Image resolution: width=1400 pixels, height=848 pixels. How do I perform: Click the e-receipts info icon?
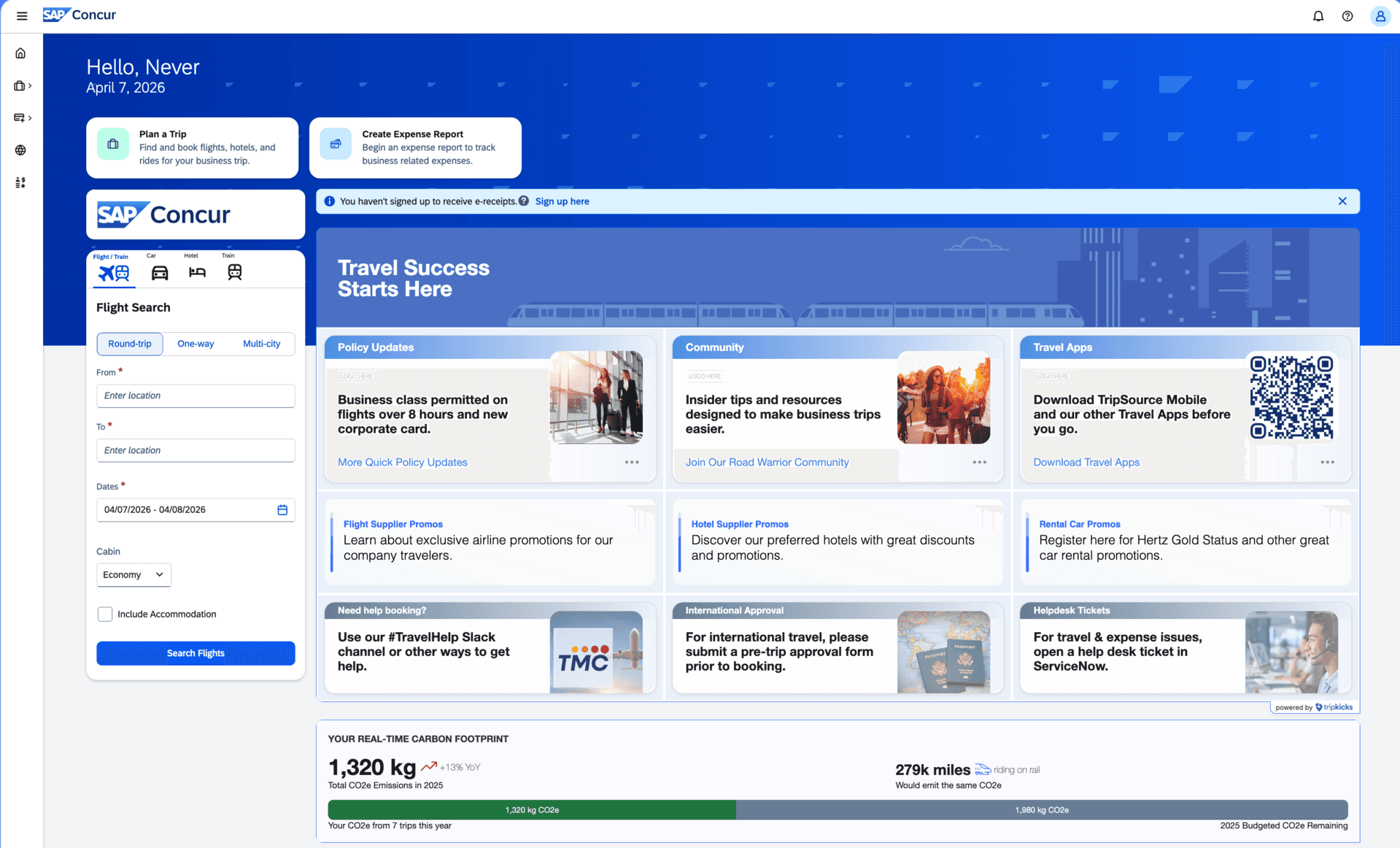330,201
